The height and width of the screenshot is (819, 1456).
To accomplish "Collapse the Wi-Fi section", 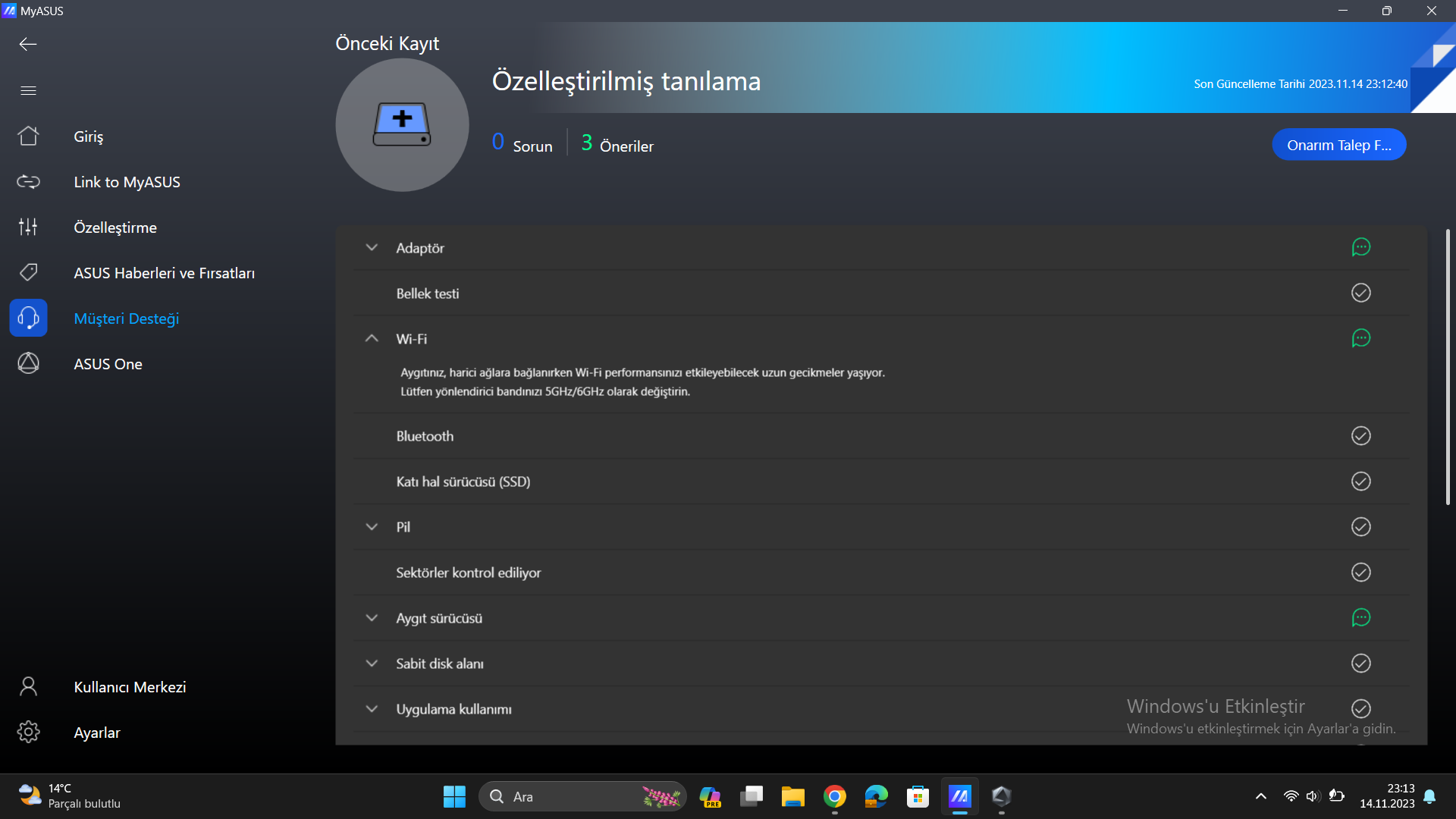I will 372,339.
